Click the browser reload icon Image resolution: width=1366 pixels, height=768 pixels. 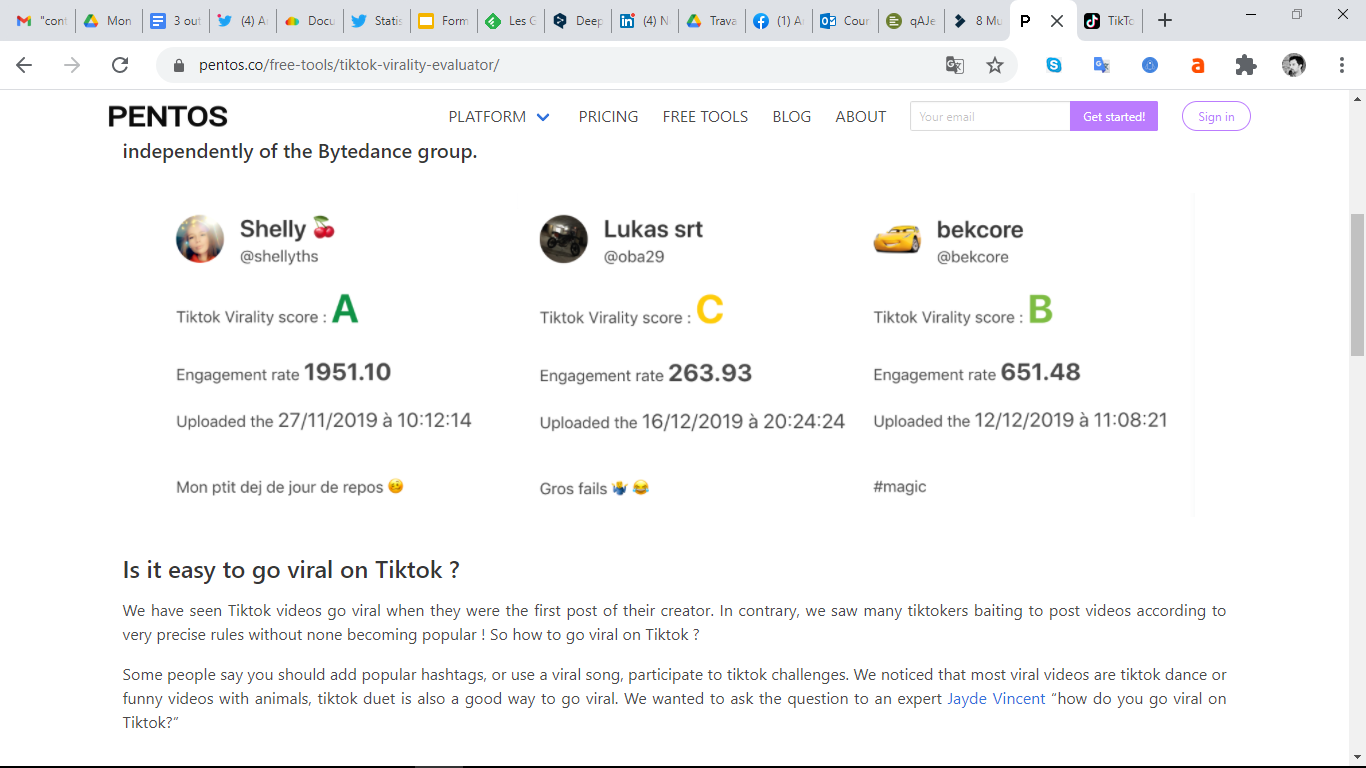120,65
